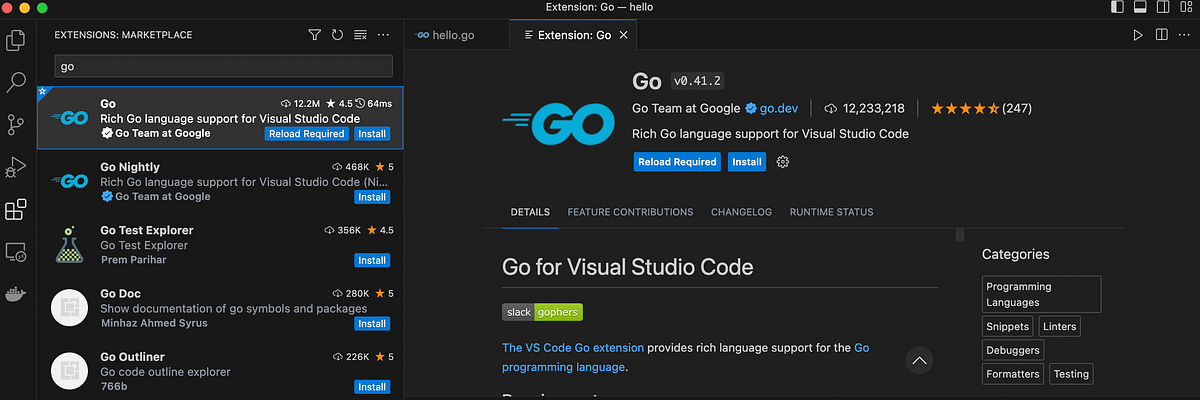
Task: Click Reload Required in Go list entry
Action: pos(307,134)
